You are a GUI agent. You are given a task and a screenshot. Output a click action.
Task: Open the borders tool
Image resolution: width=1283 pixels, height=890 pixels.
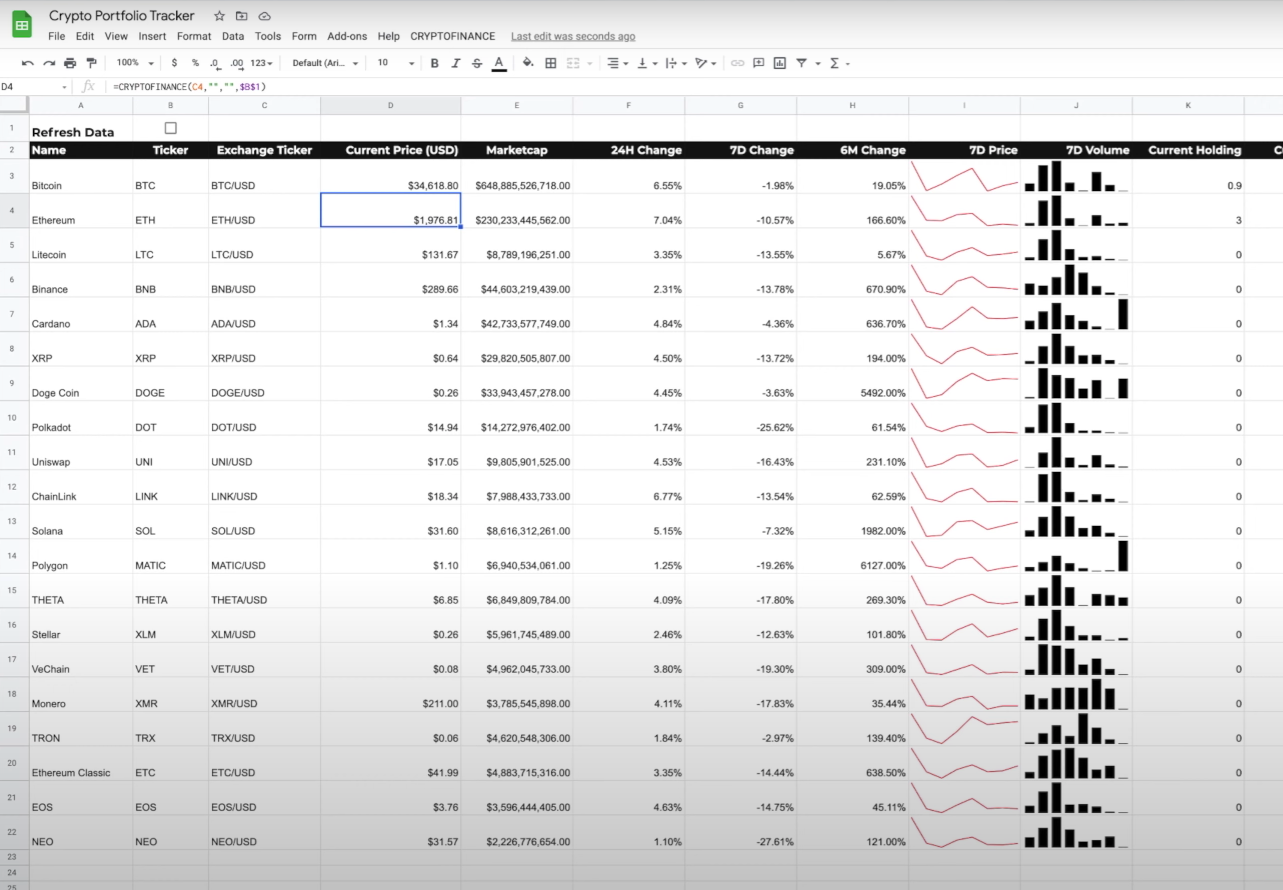[550, 63]
